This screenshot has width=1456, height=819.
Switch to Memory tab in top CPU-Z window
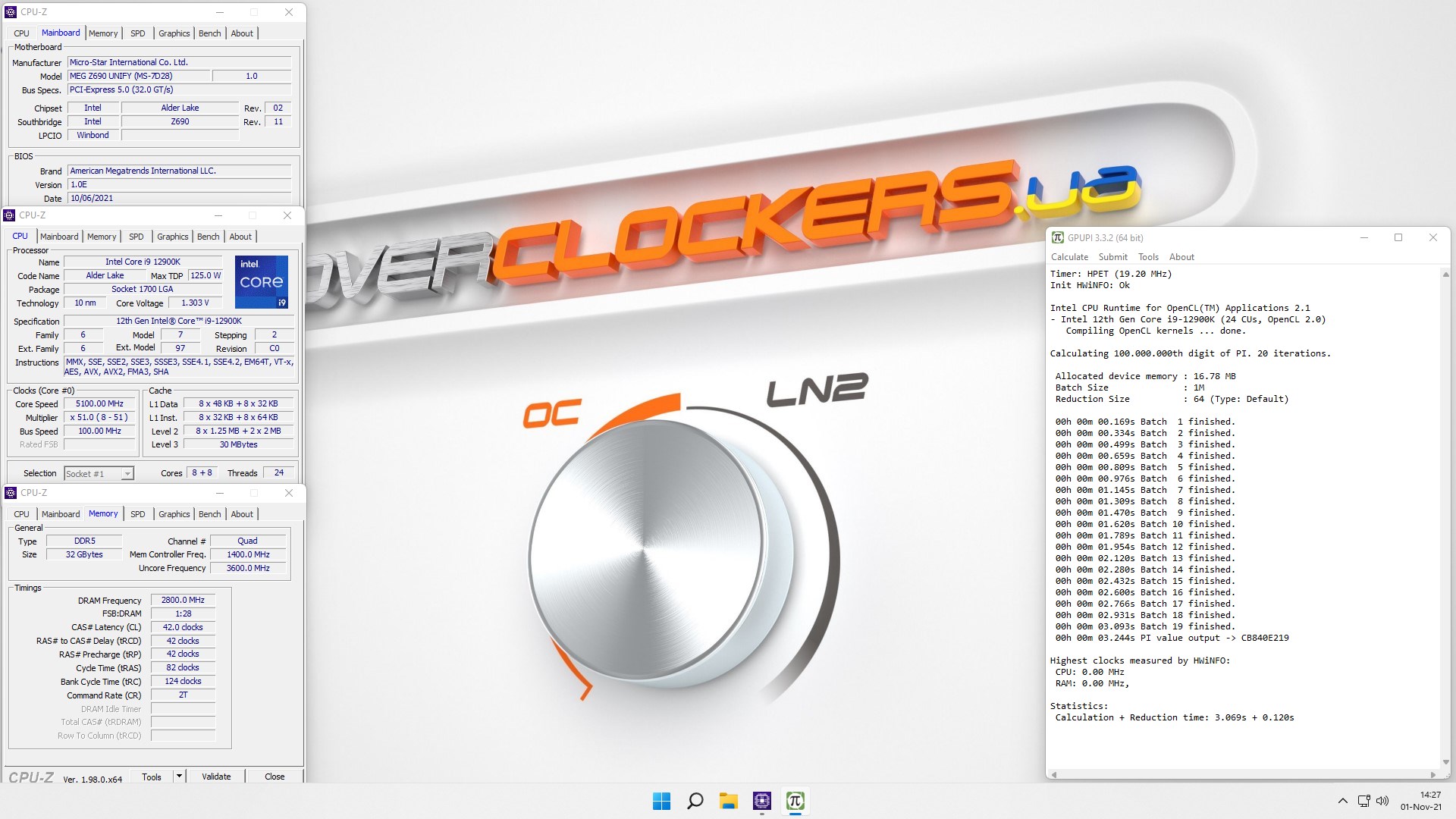pos(103,33)
